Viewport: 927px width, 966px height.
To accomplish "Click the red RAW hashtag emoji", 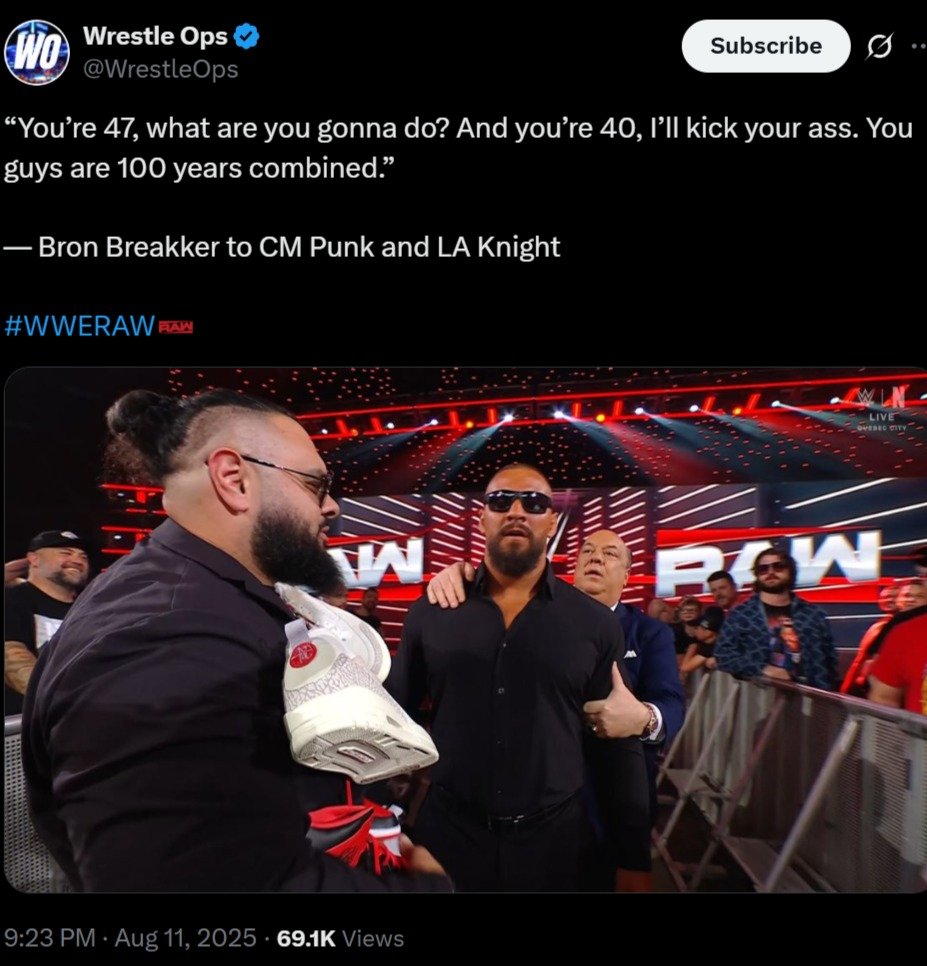I will [176, 327].
